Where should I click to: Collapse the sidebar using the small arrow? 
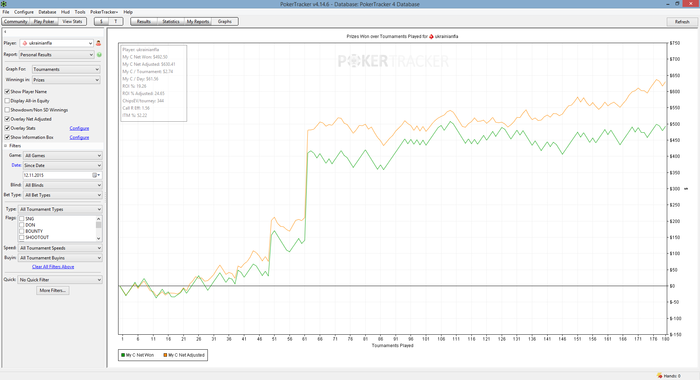[5, 32]
